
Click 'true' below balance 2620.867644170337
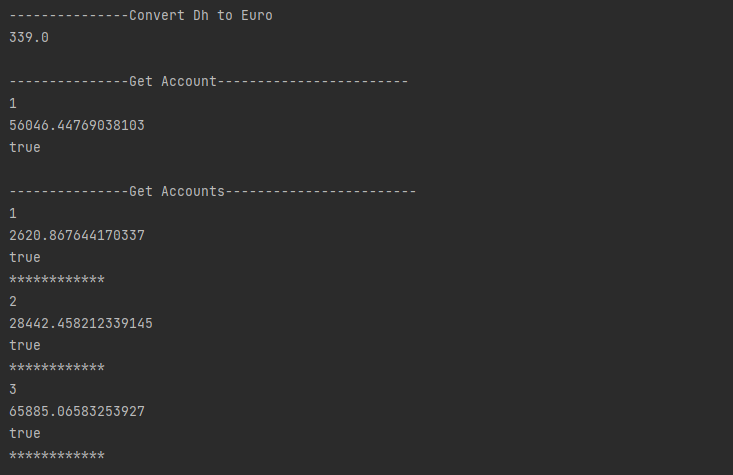[25, 257]
